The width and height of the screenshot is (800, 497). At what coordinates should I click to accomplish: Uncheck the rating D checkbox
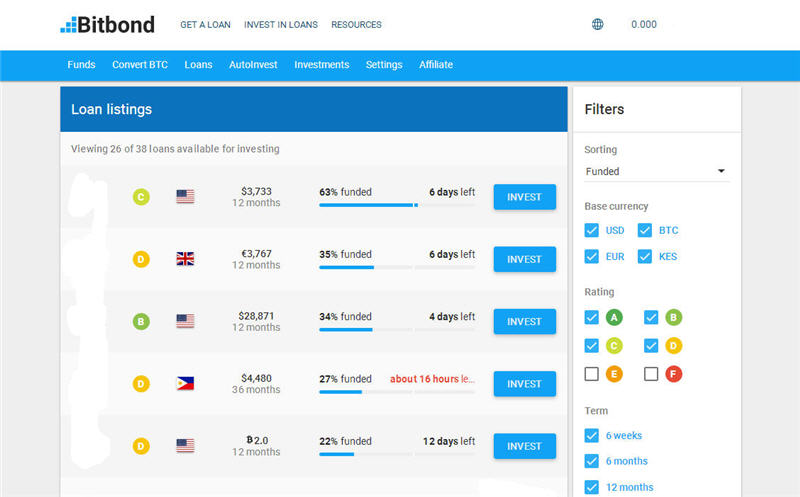(x=651, y=346)
